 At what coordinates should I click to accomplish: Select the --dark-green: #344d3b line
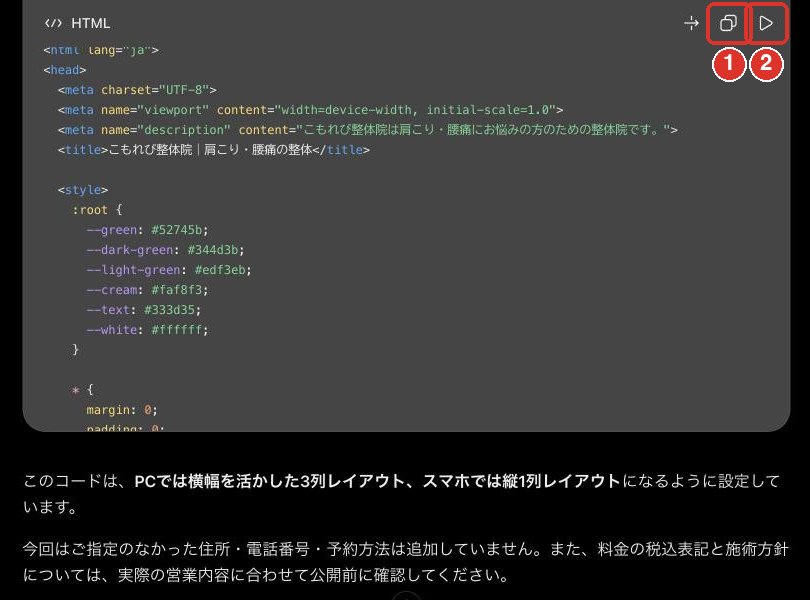click(165, 250)
